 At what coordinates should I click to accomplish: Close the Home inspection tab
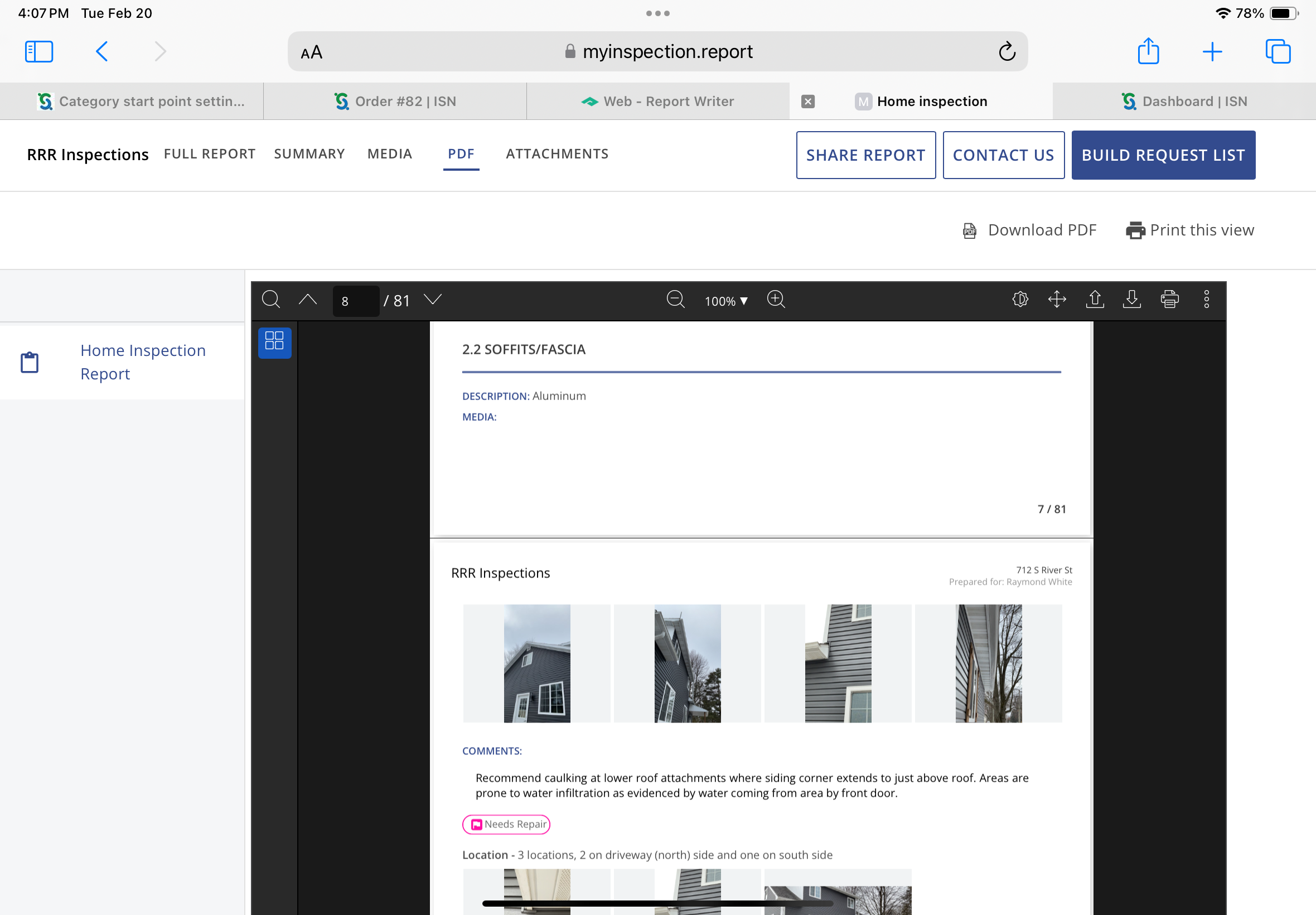pyautogui.click(x=808, y=102)
